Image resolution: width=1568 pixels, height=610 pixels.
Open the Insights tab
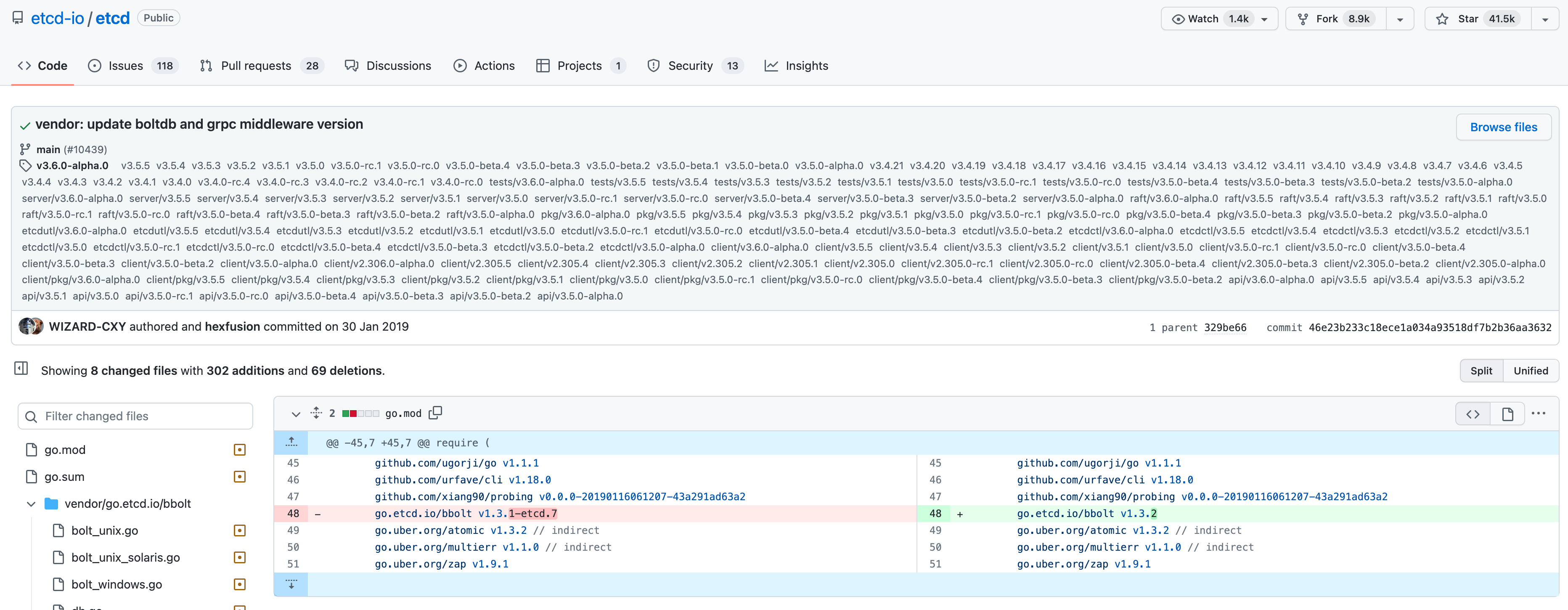[796, 66]
